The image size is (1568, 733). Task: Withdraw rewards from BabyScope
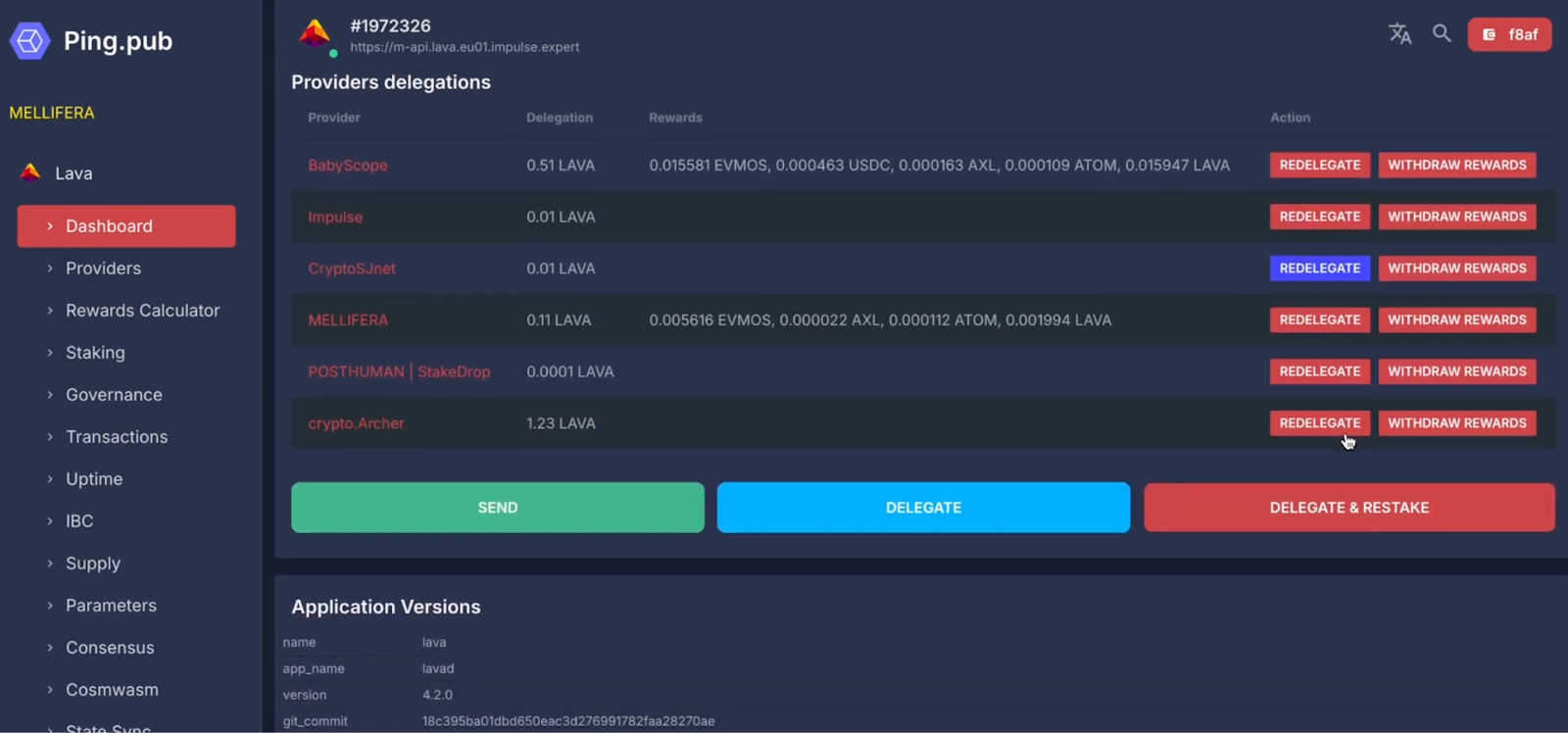[x=1457, y=166]
